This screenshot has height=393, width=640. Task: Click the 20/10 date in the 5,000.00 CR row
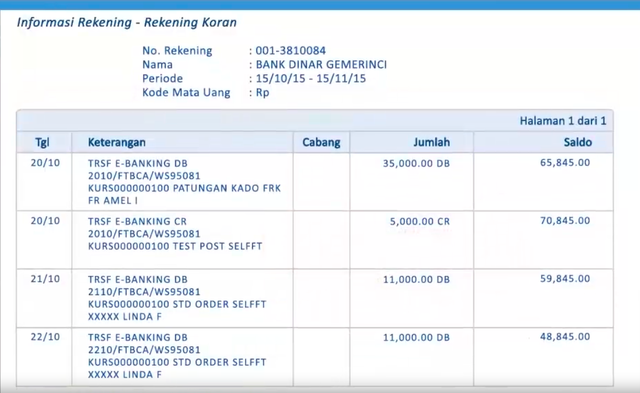pos(45,221)
